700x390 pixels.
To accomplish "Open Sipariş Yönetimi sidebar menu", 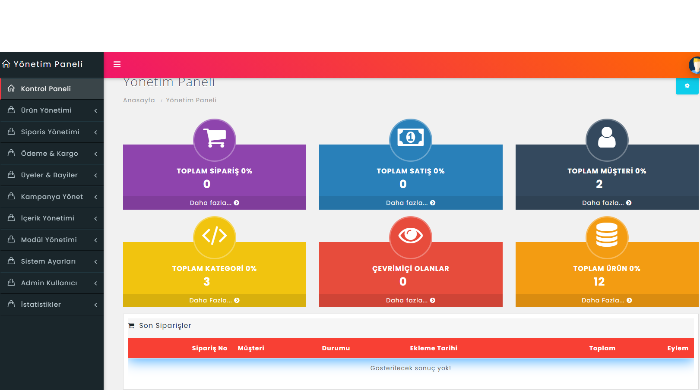I will click(52, 132).
